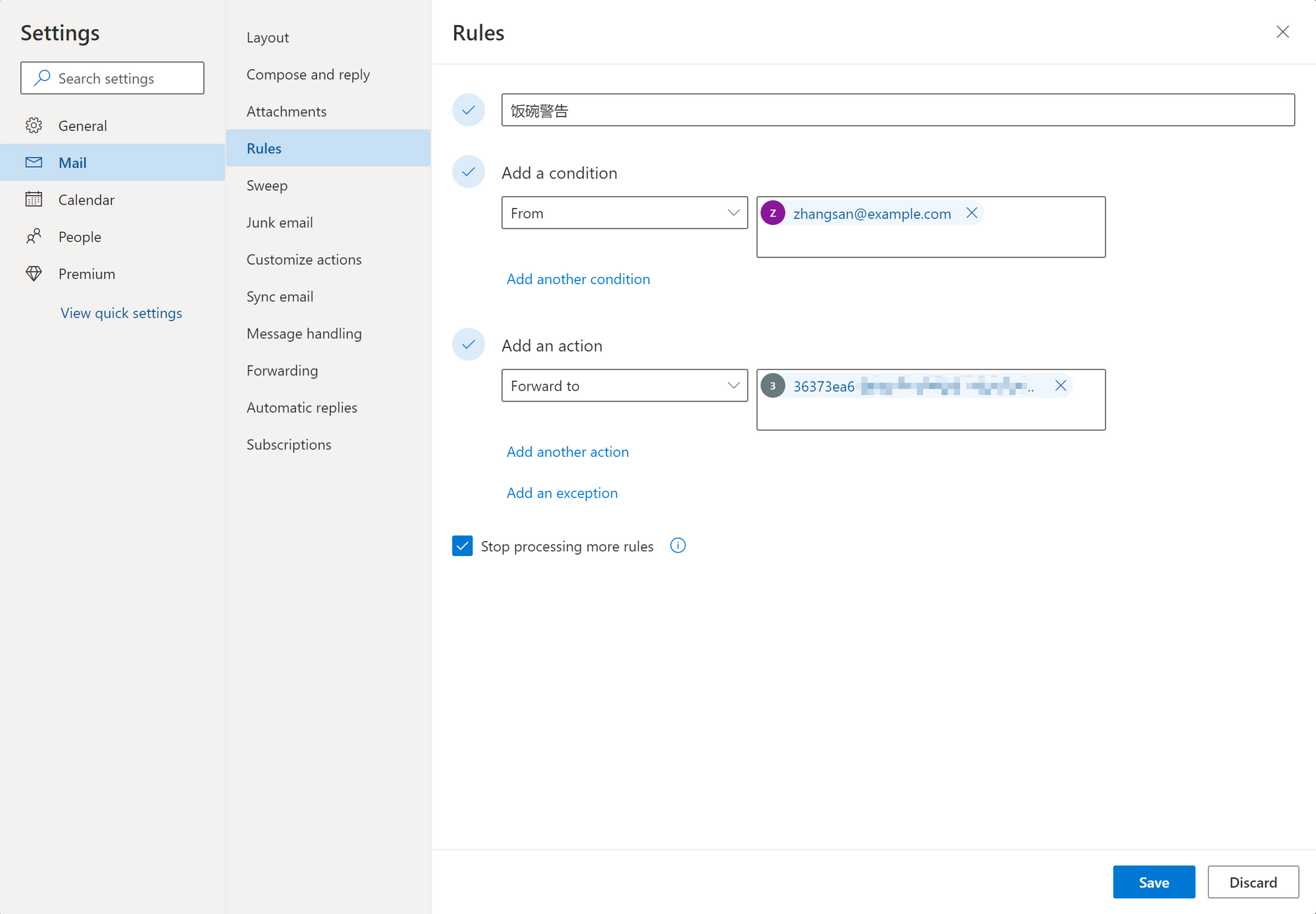The image size is (1316, 914).
Task: Open the From condition dropdown
Action: [624, 213]
